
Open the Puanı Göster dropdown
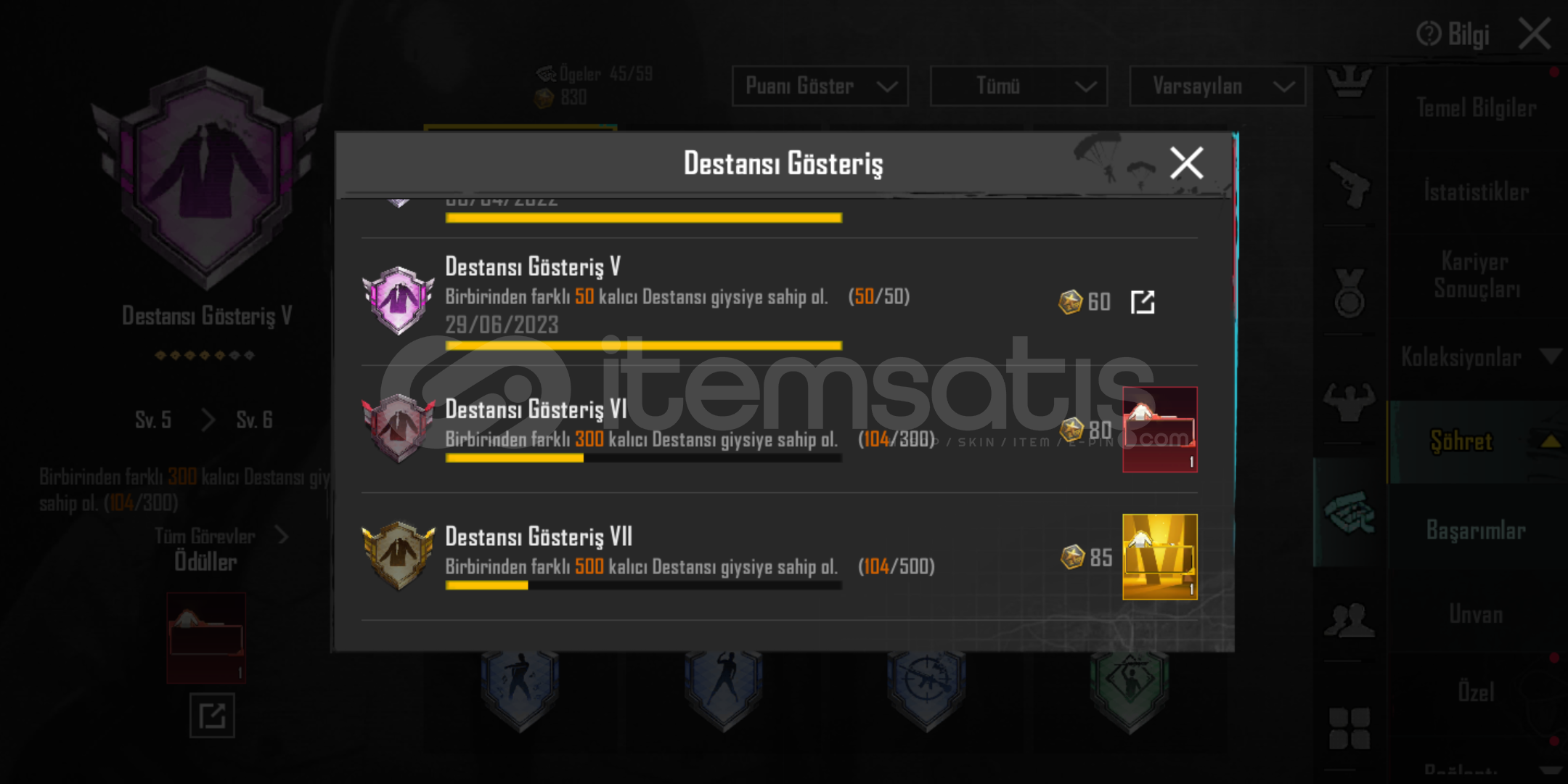point(820,86)
